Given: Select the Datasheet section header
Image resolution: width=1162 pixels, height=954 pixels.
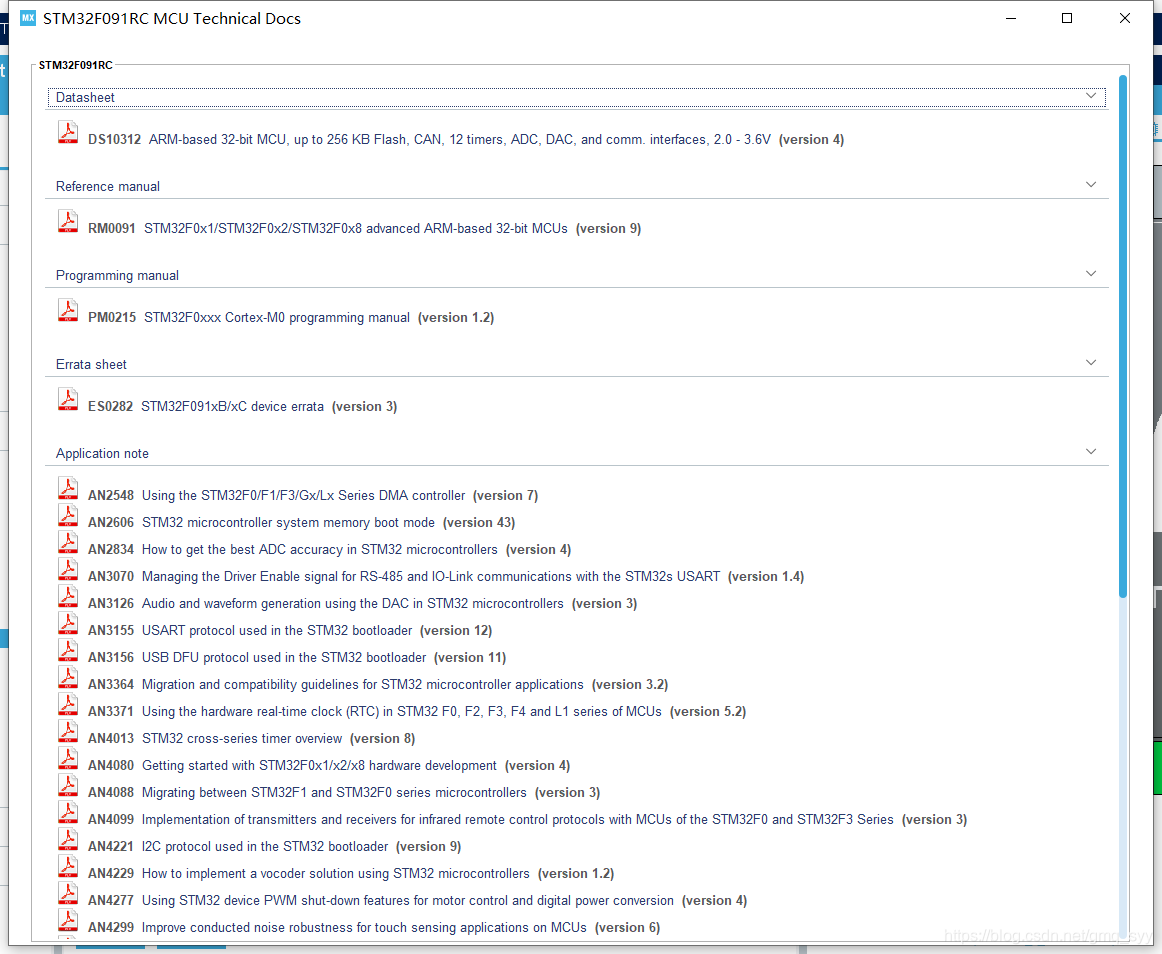Looking at the screenshot, I should coord(577,97).
